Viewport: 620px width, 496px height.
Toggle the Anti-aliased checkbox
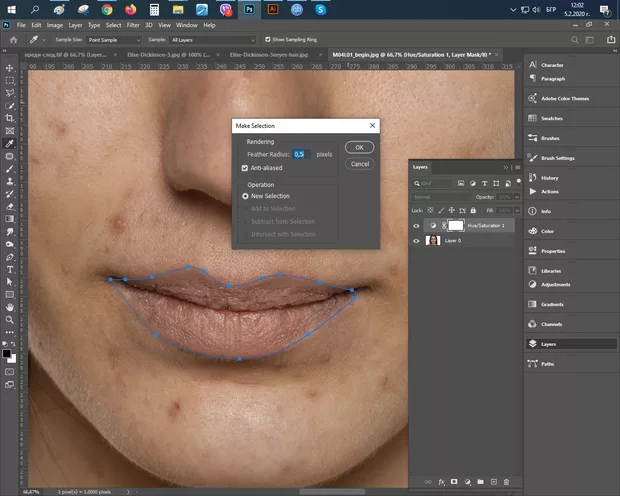point(245,168)
